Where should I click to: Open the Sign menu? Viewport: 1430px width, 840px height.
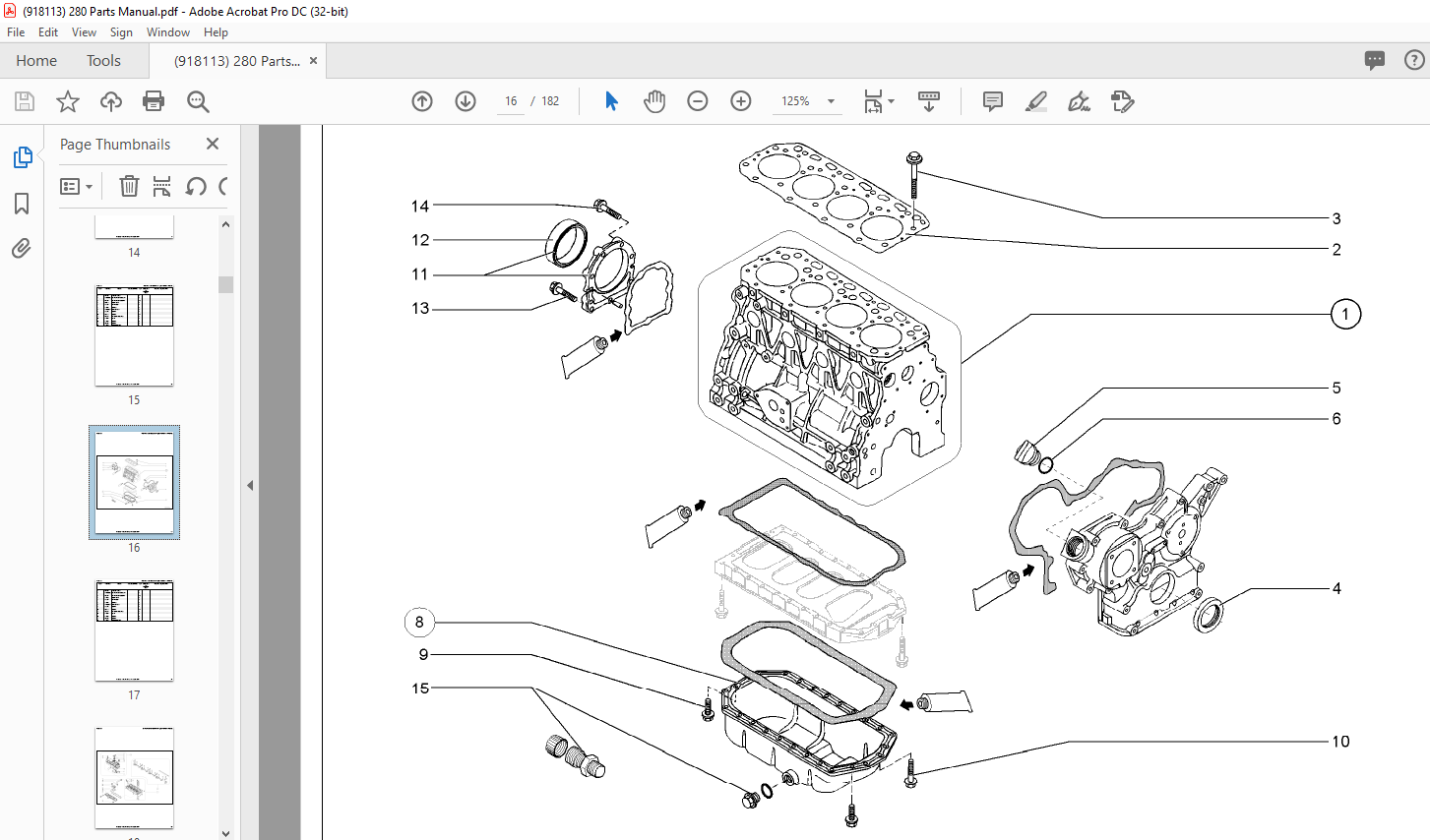coord(121,32)
